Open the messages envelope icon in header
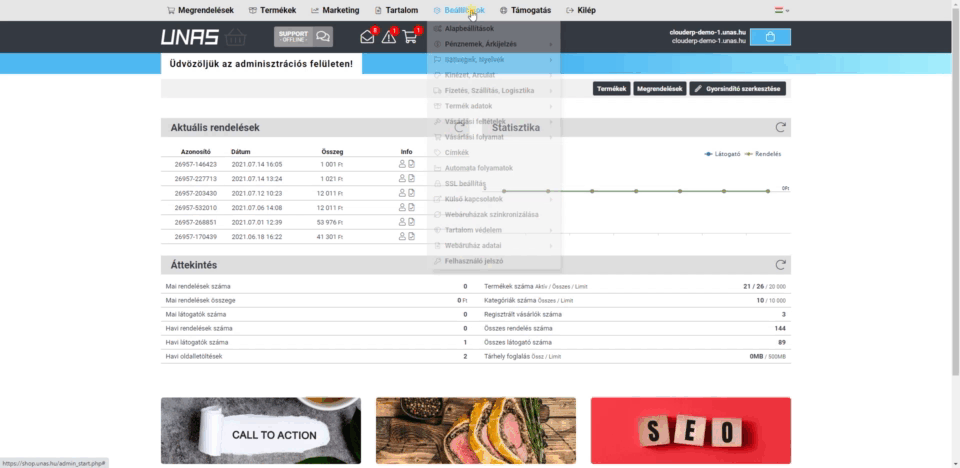This screenshot has height=468, width=960. [367, 37]
